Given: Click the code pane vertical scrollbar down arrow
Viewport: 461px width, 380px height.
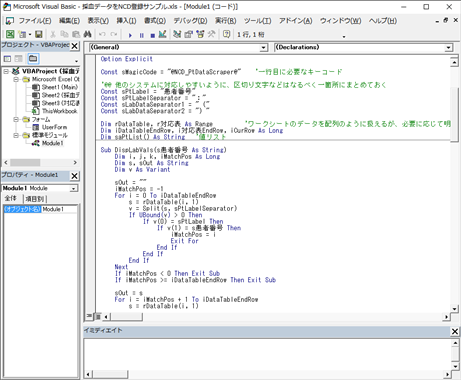Looking at the screenshot, I should tap(454, 309).
